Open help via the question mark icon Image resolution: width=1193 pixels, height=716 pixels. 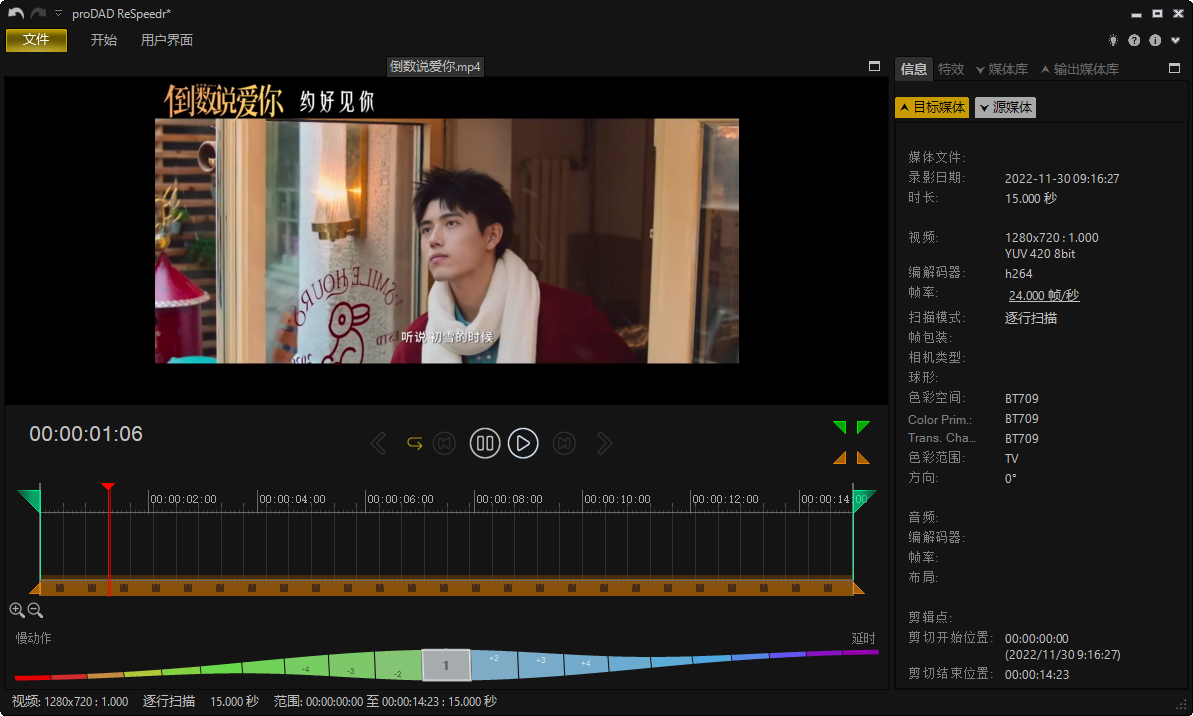[x=1134, y=41]
